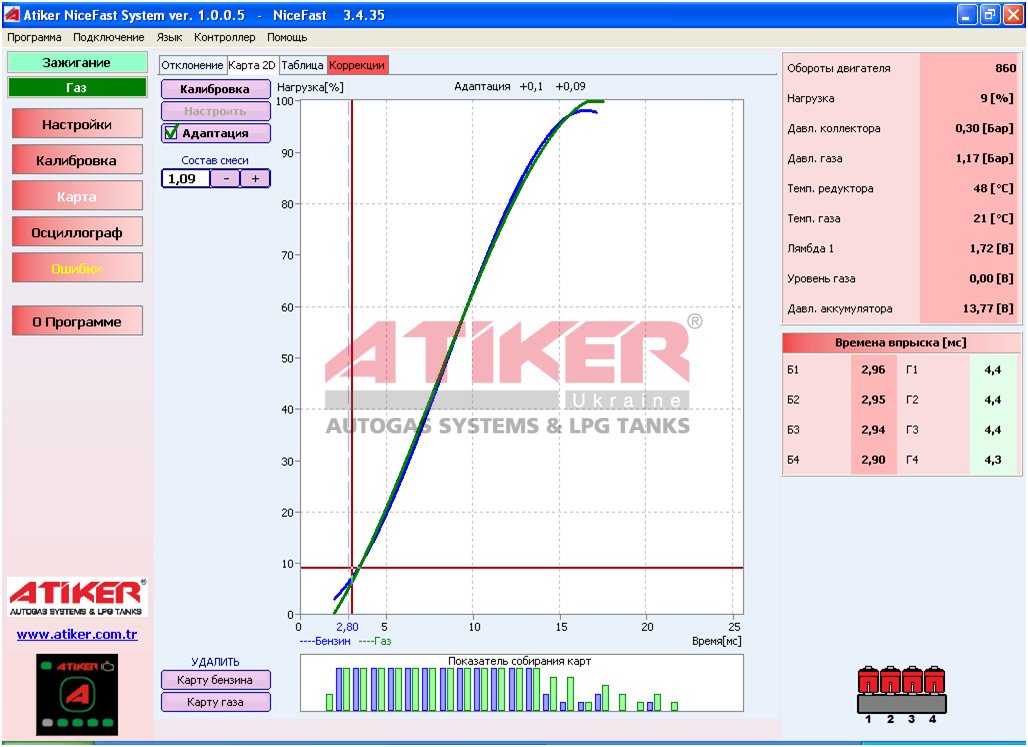Open the Помощь menu
Screen dimensions: 1028x747
pos(287,37)
